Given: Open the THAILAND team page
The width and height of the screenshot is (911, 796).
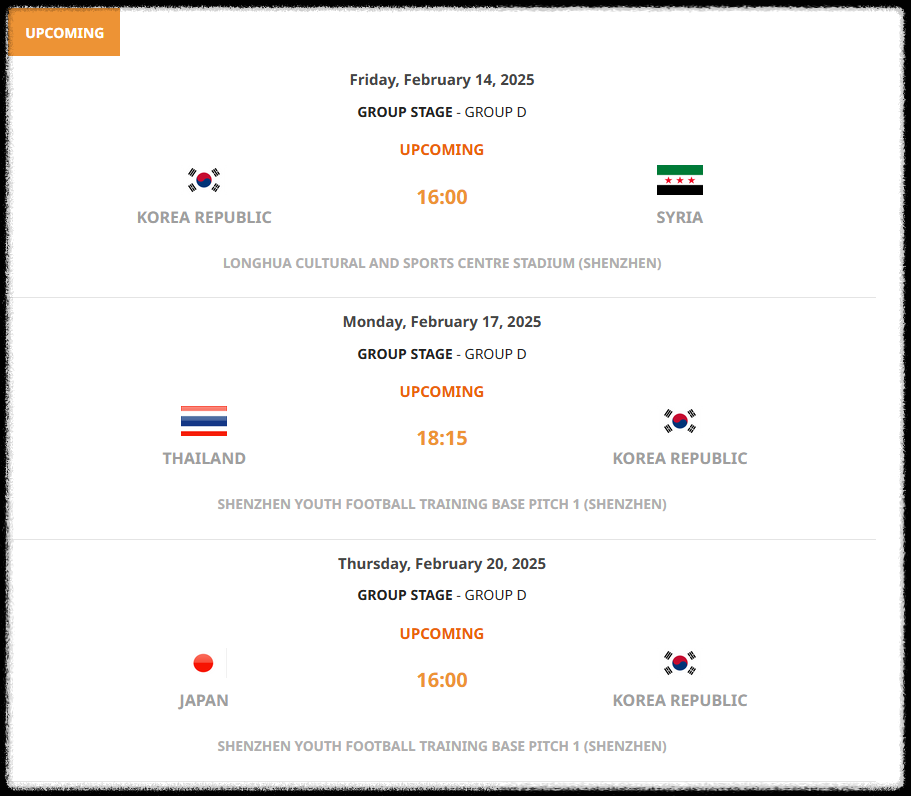Looking at the screenshot, I should (x=204, y=458).
